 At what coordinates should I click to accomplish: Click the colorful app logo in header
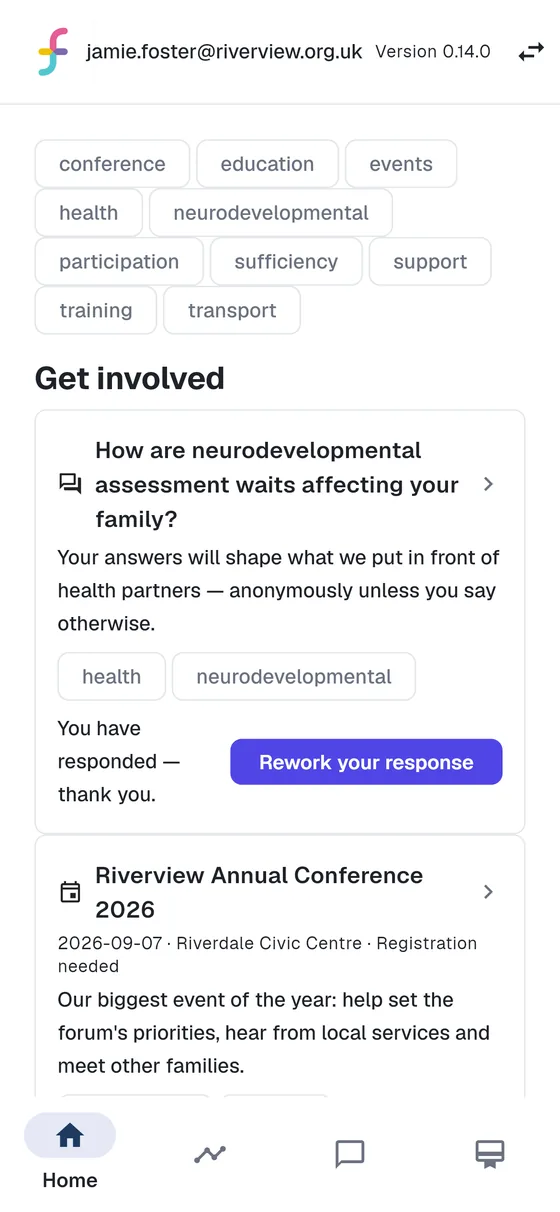53,52
